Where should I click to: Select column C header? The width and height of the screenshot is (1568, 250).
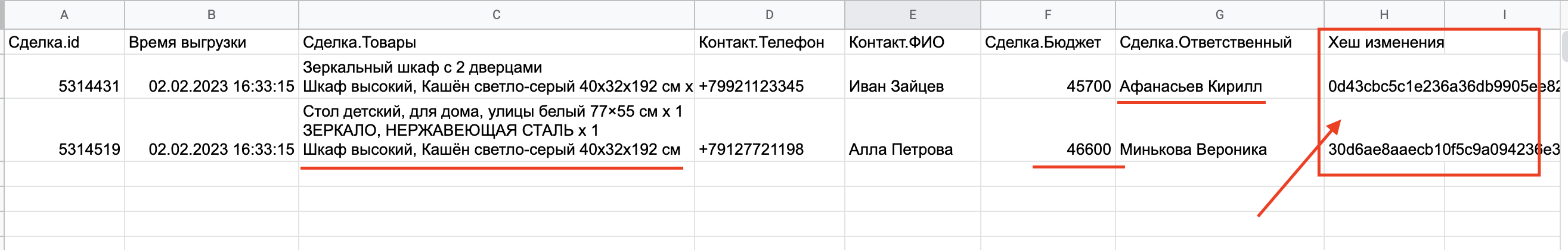(496, 15)
